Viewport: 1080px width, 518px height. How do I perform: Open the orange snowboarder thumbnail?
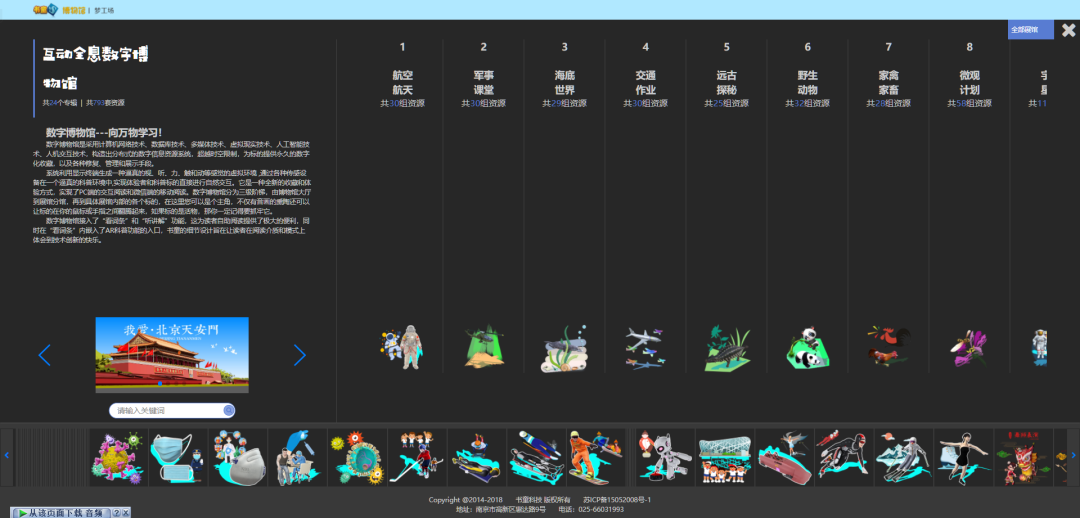pyautogui.click(x=596, y=457)
